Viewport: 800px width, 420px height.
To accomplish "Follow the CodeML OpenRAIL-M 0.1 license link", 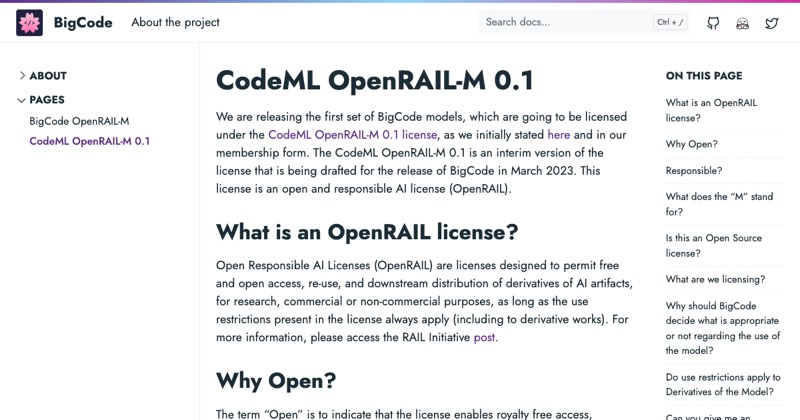I will coord(353,135).
